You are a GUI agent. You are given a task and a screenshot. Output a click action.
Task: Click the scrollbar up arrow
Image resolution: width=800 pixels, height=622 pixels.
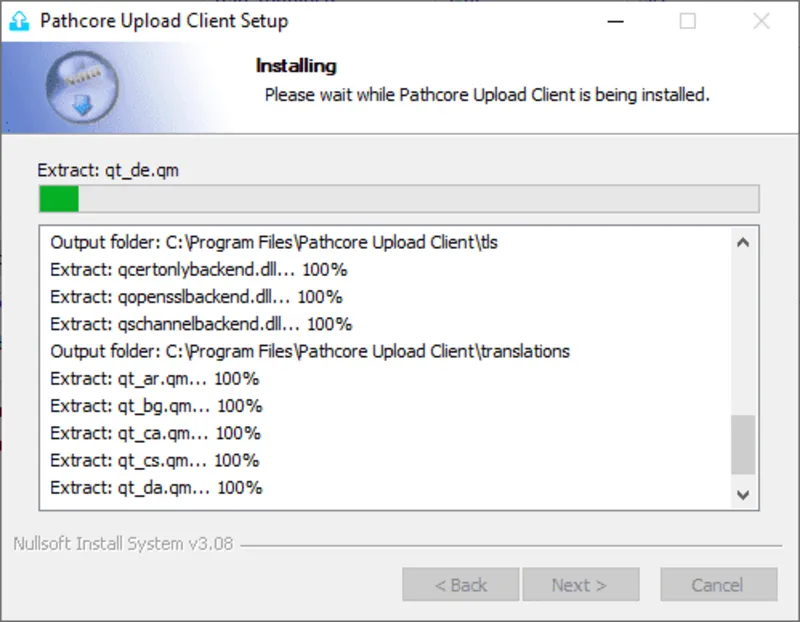[x=742, y=242]
